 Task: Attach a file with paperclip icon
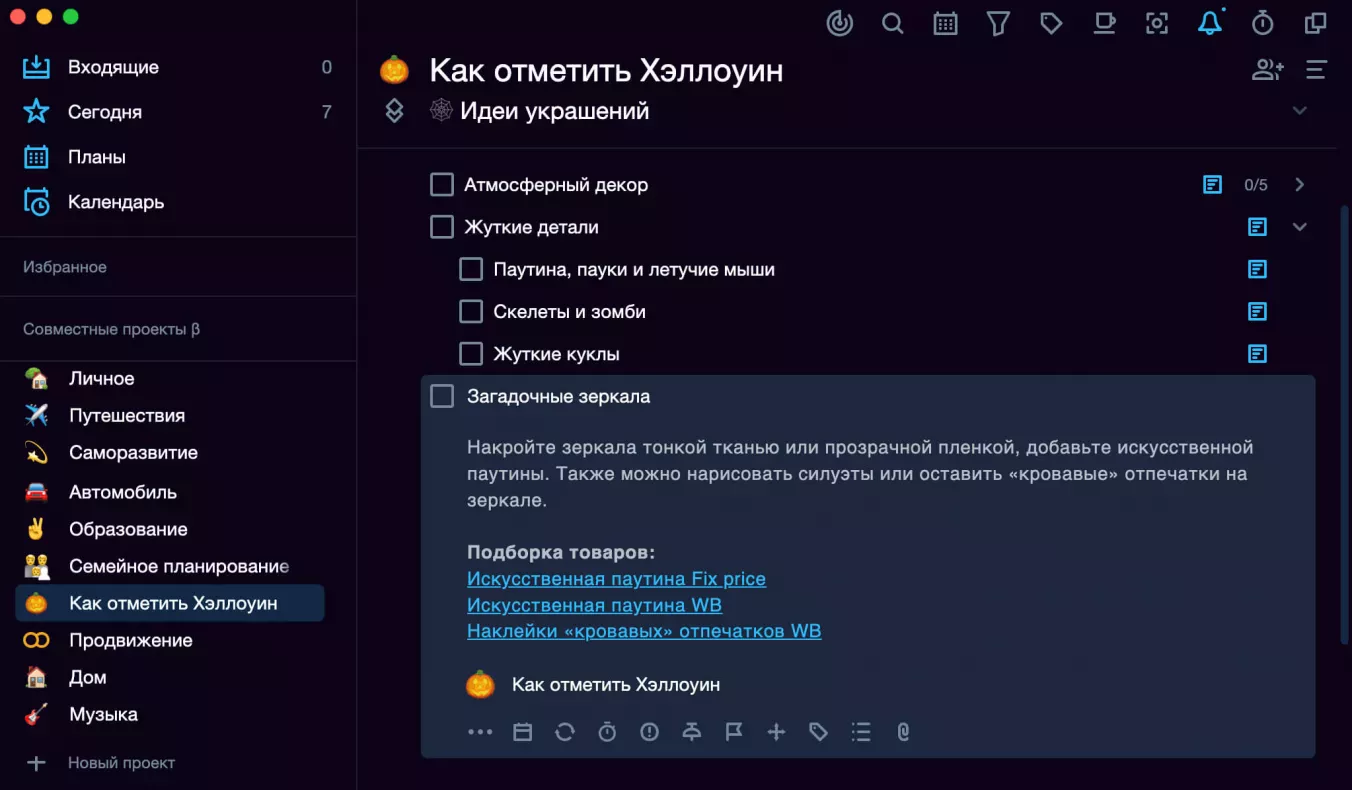pos(903,732)
